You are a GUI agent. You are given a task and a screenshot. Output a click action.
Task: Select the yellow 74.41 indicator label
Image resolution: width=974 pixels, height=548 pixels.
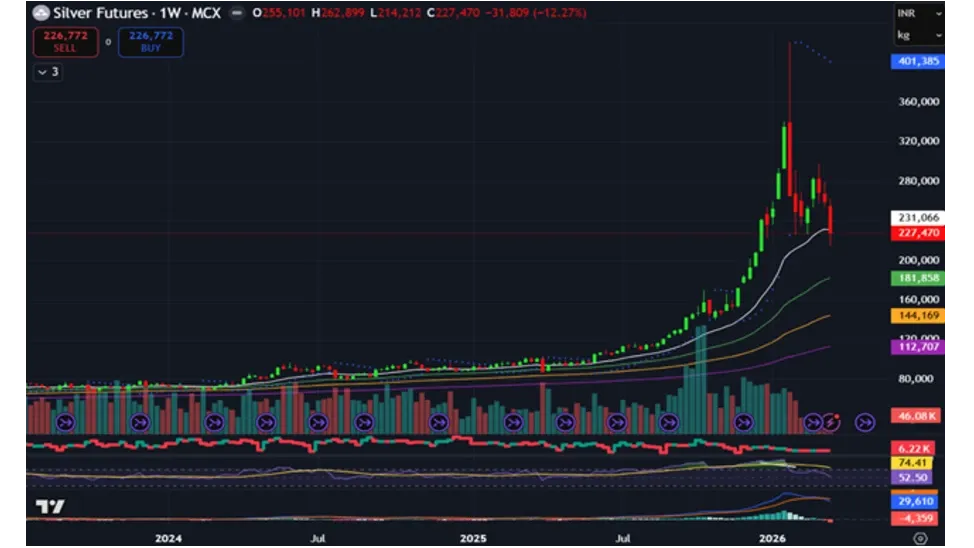click(912, 463)
